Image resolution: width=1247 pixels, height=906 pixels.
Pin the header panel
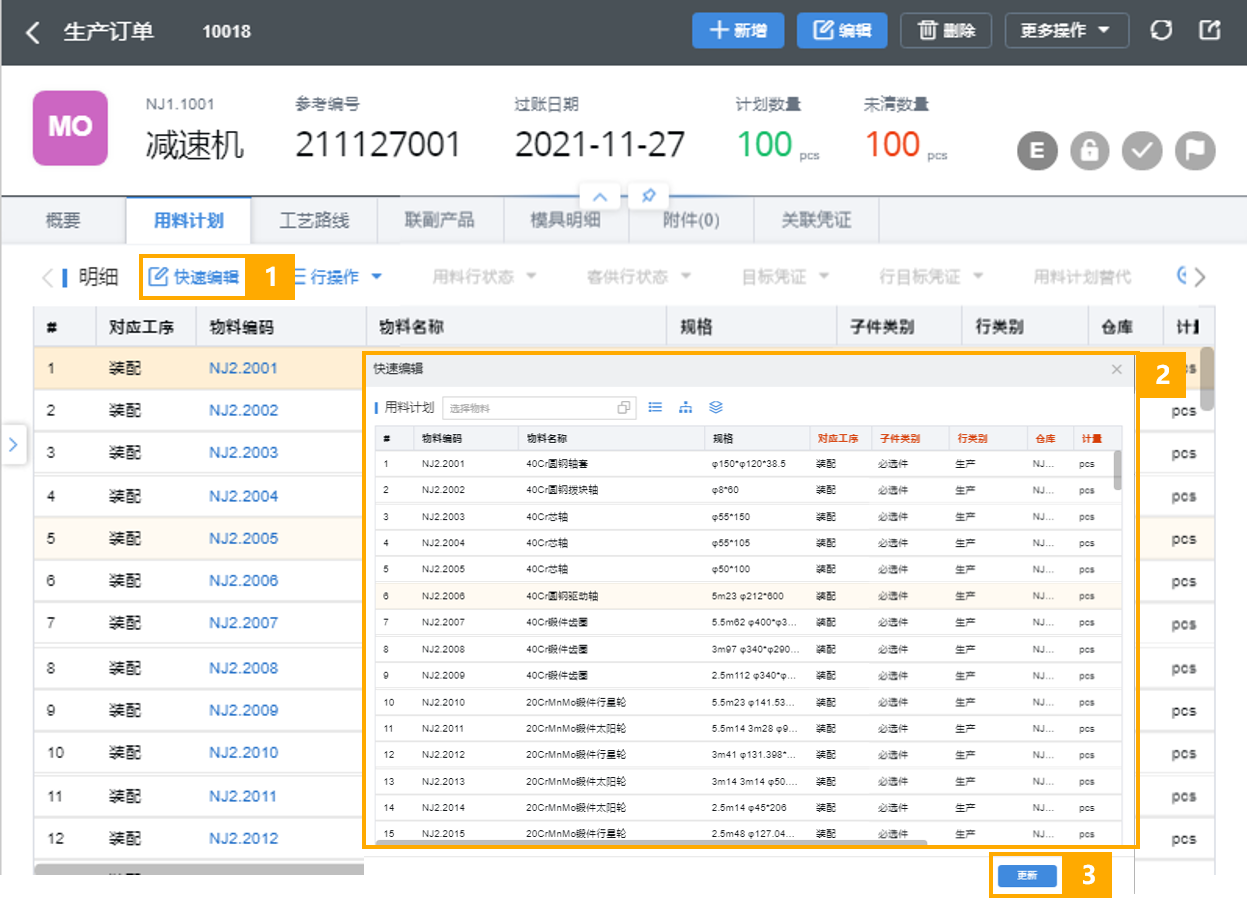(x=648, y=196)
